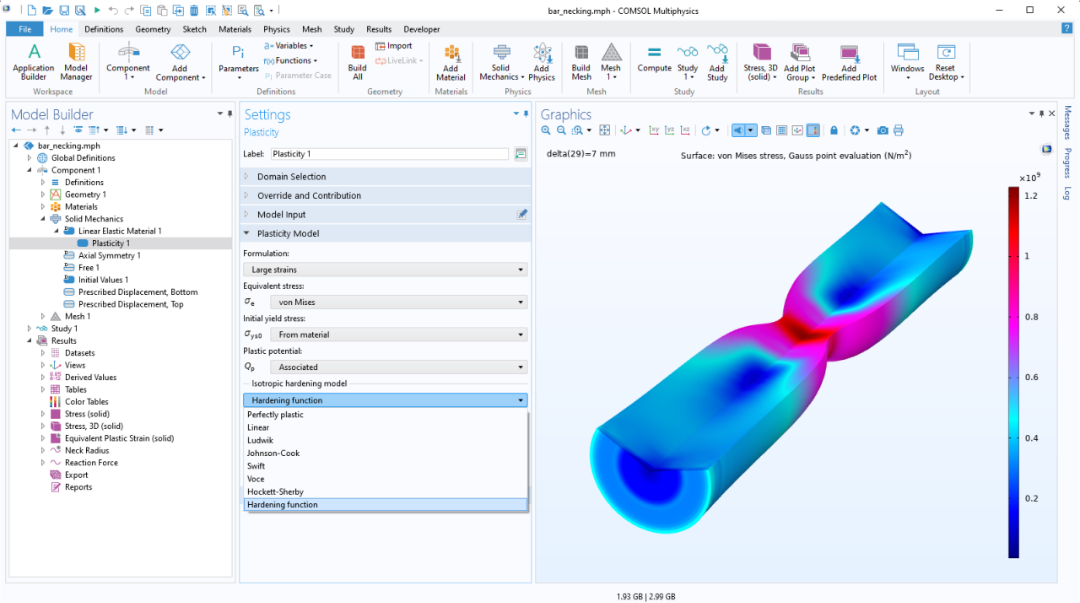Choose Voce in the hardening list
Image resolution: width=1080 pixels, height=603 pixels.
pyautogui.click(x=386, y=479)
